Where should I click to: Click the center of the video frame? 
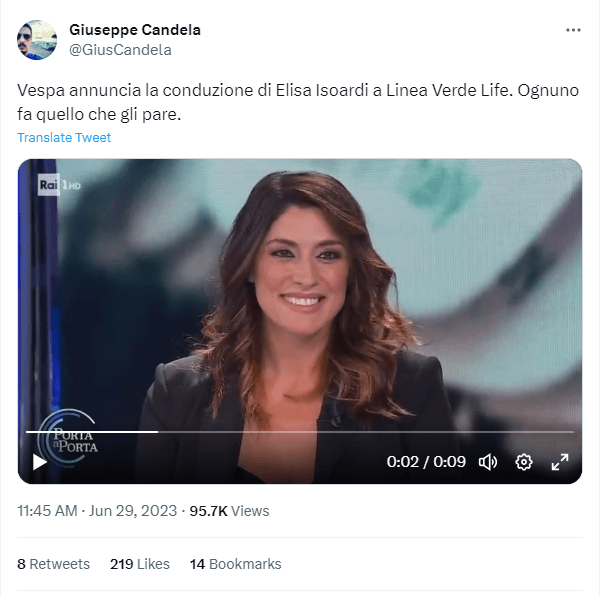[x=300, y=321]
